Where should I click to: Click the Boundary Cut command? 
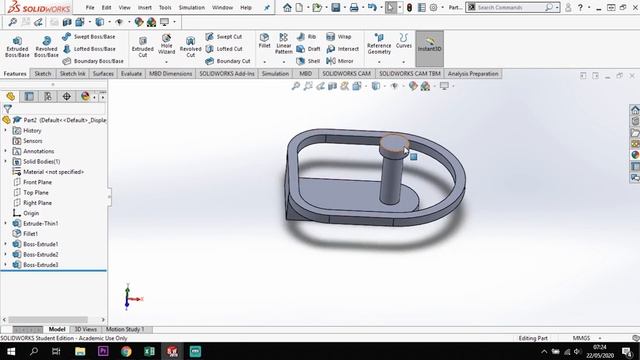pos(228,61)
